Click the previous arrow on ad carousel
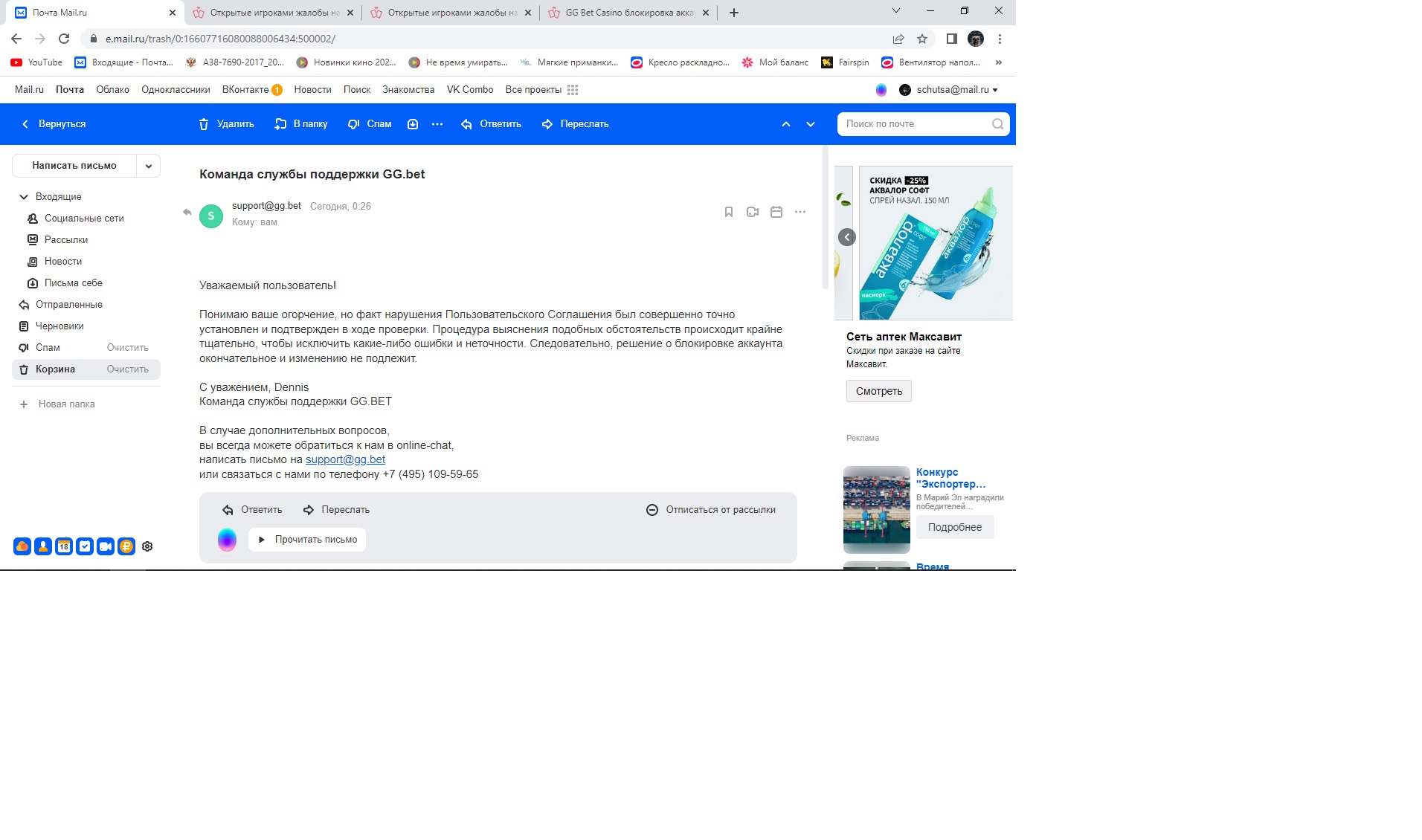 847,237
